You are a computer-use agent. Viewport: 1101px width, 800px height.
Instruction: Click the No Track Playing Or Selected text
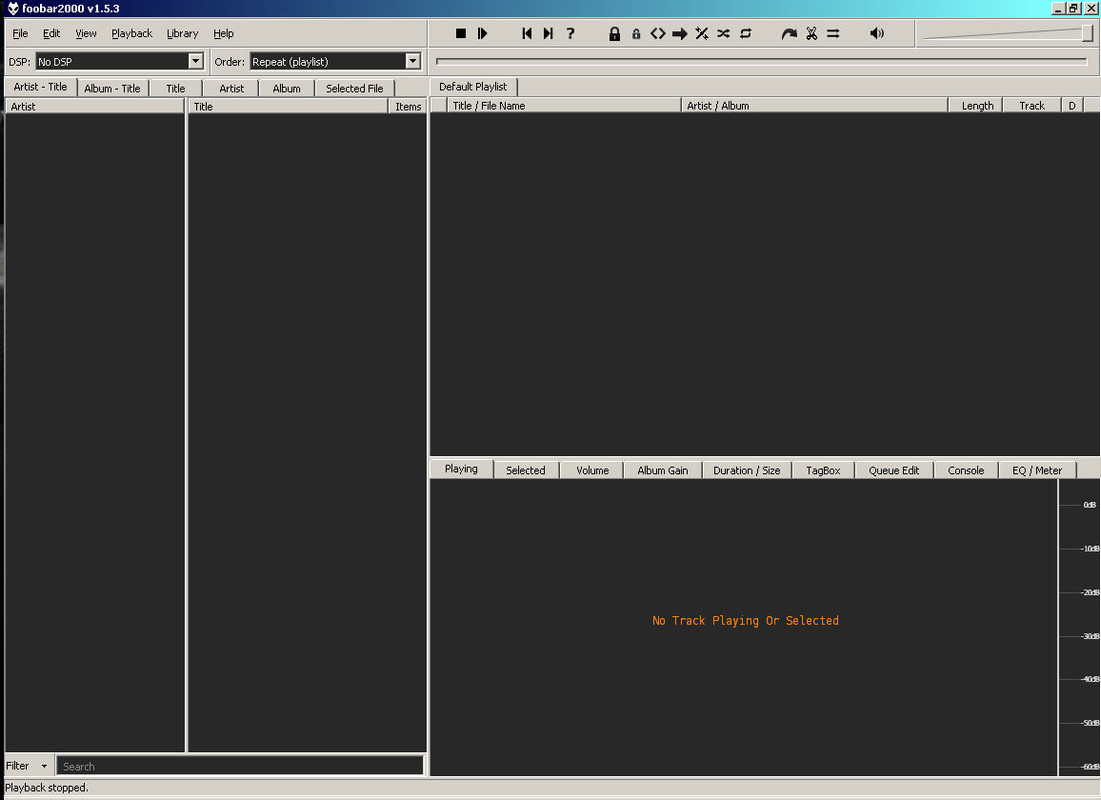[x=745, y=620]
